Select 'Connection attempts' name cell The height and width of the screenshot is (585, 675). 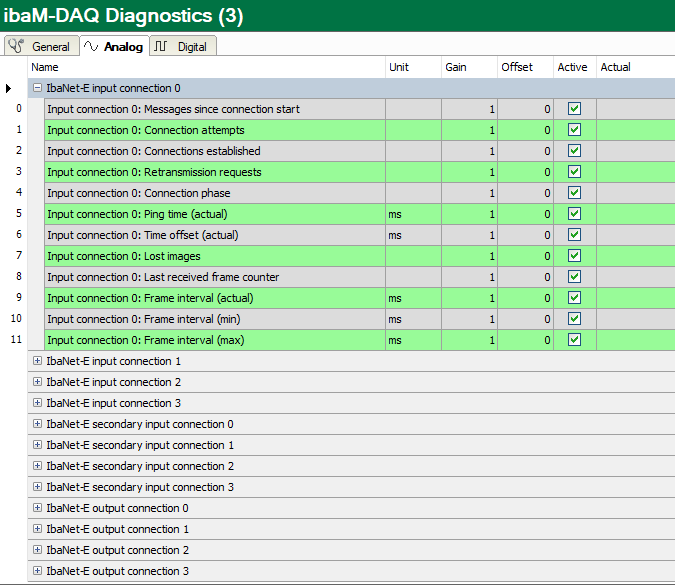(x=215, y=130)
